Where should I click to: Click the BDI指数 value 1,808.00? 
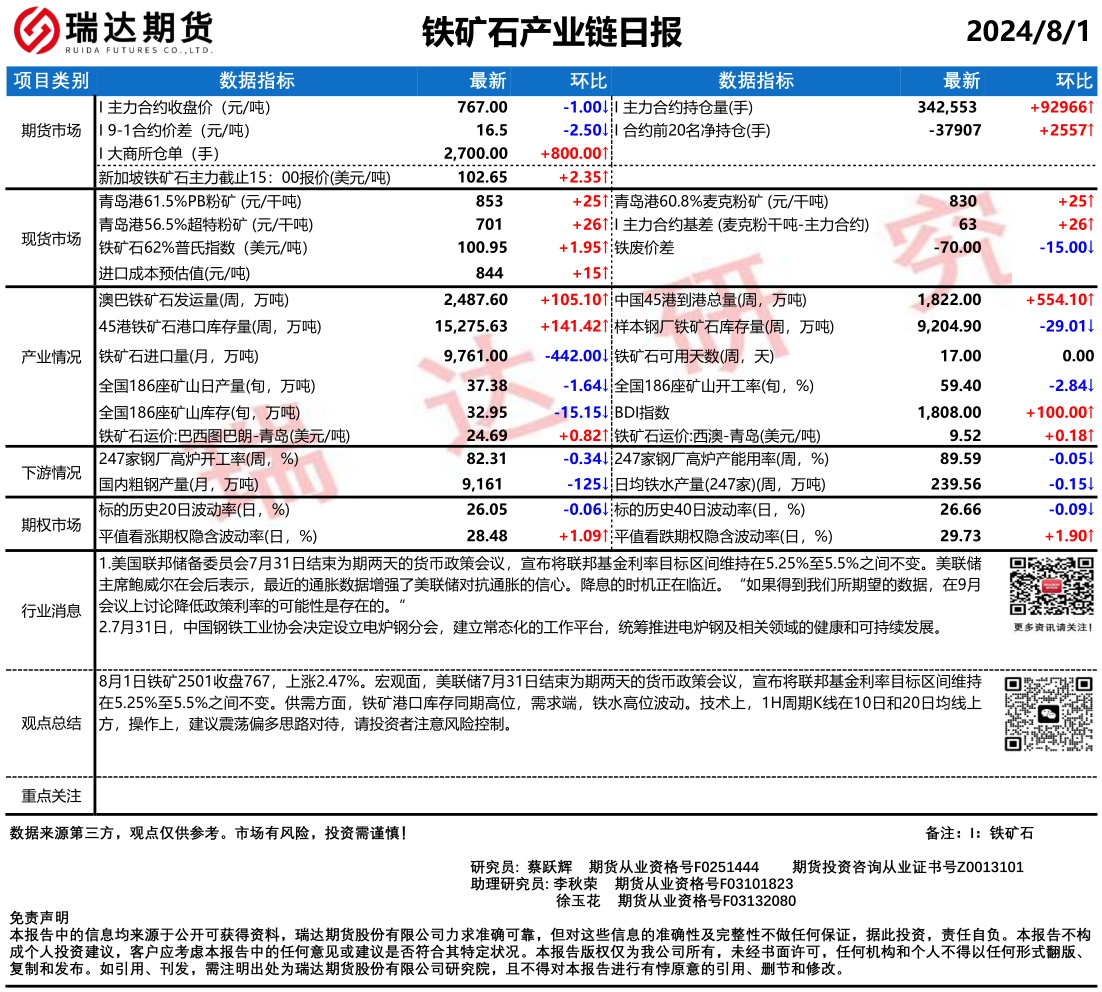point(949,412)
